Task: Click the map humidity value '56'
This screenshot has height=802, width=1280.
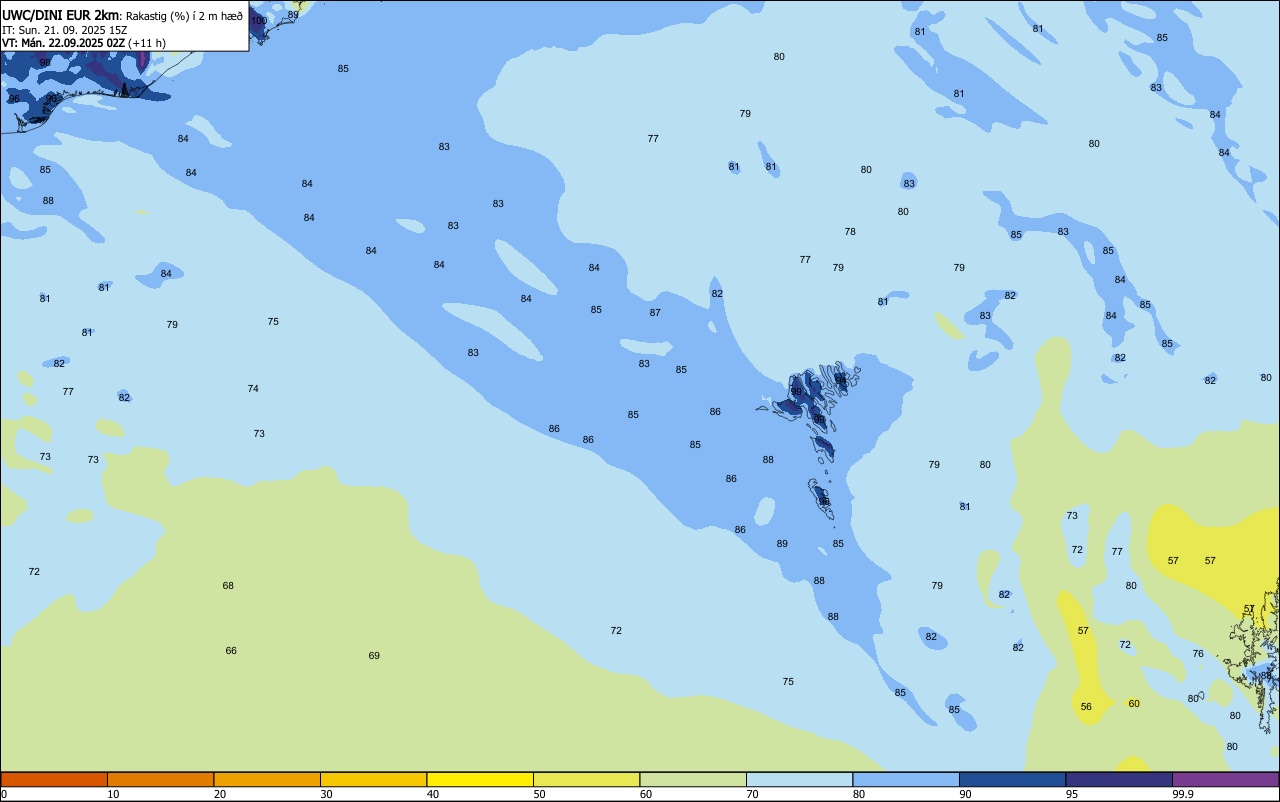Action: click(1086, 707)
